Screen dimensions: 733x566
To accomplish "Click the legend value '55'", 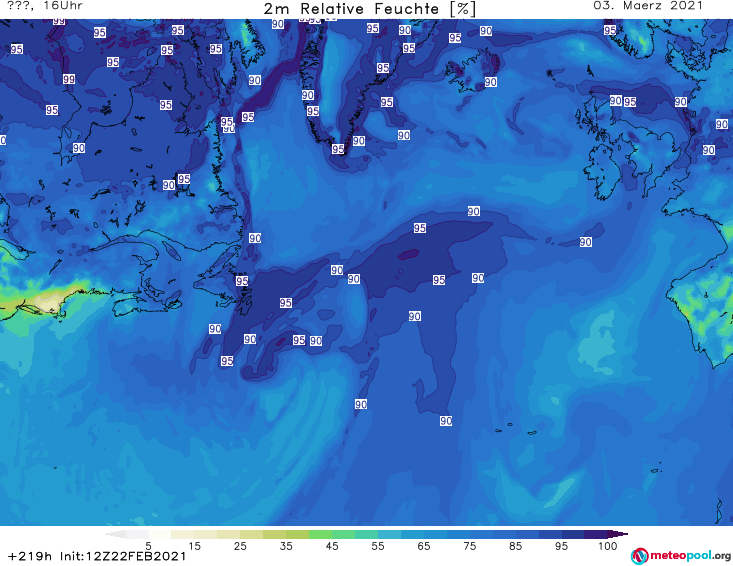I will pos(377,546).
